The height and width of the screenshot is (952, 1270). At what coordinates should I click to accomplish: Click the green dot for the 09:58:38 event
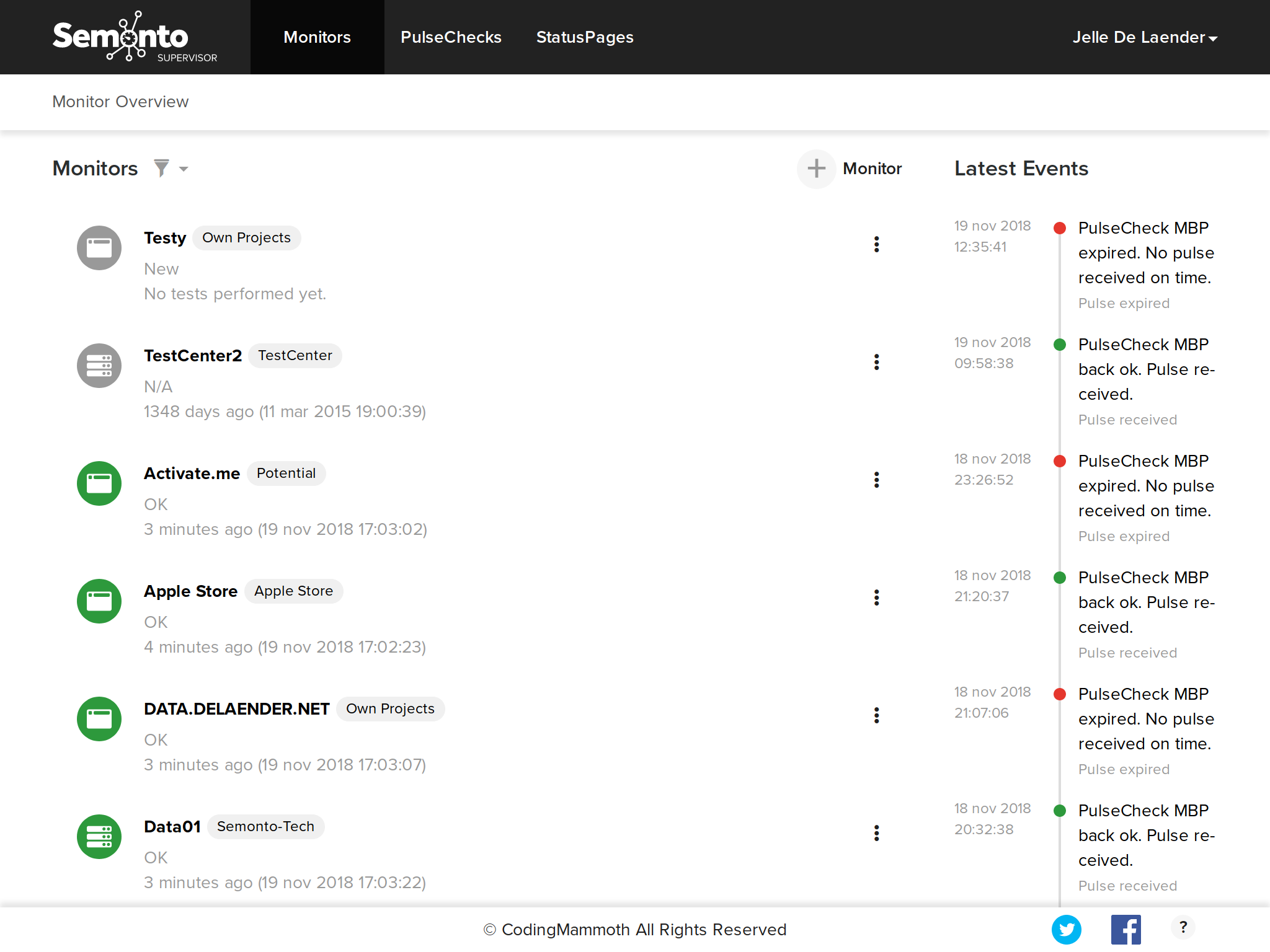(x=1060, y=345)
